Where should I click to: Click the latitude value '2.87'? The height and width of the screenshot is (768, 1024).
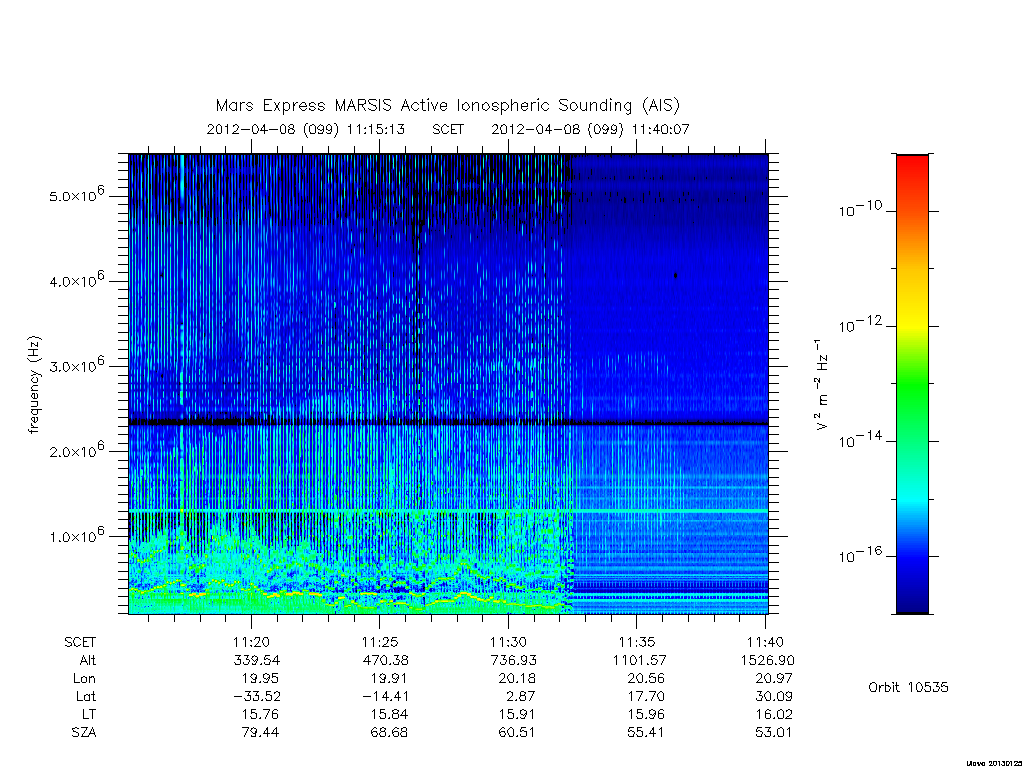tap(520, 697)
